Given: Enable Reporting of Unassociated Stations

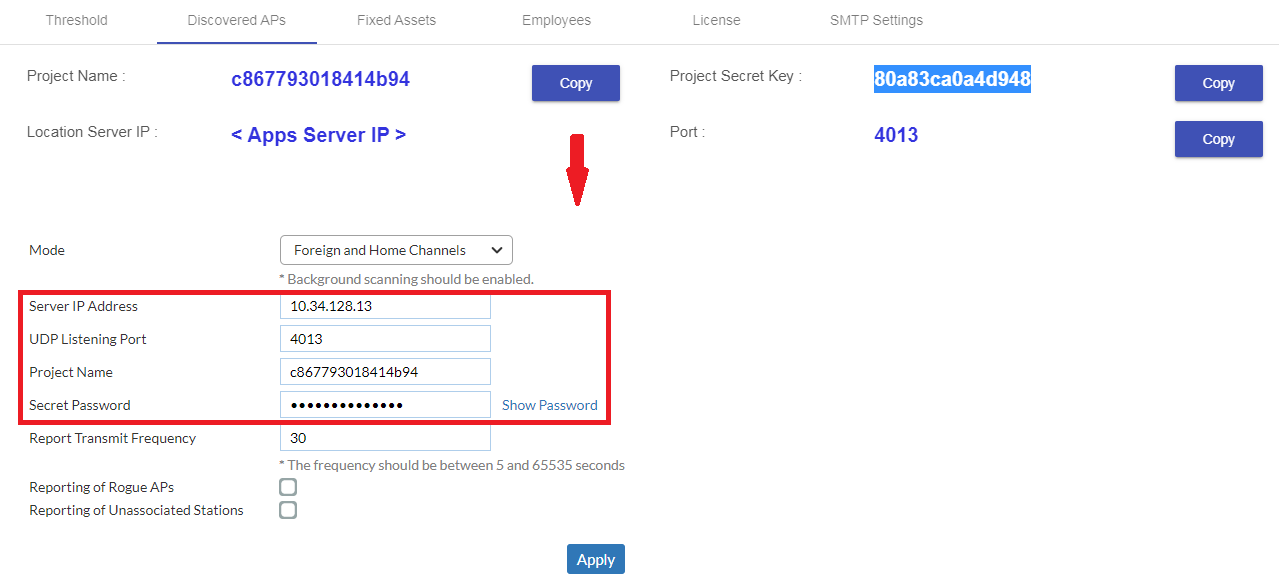Looking at the screenshot, I should click(288, 510).
